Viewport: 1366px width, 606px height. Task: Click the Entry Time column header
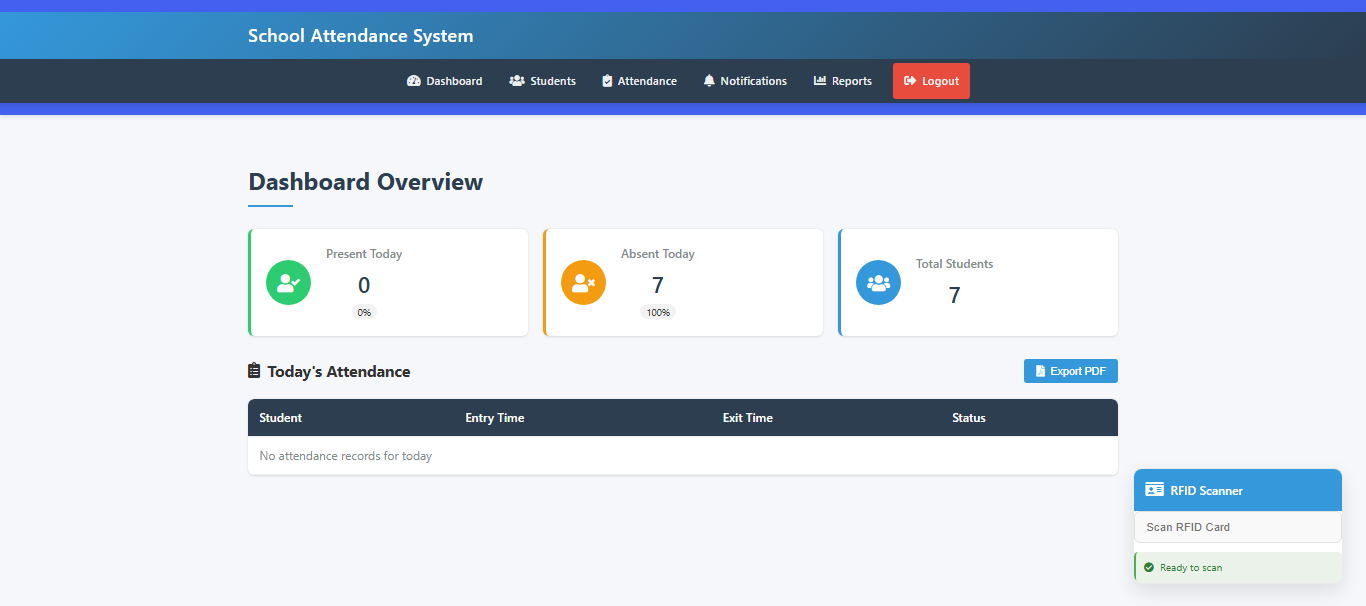point(495,418)
